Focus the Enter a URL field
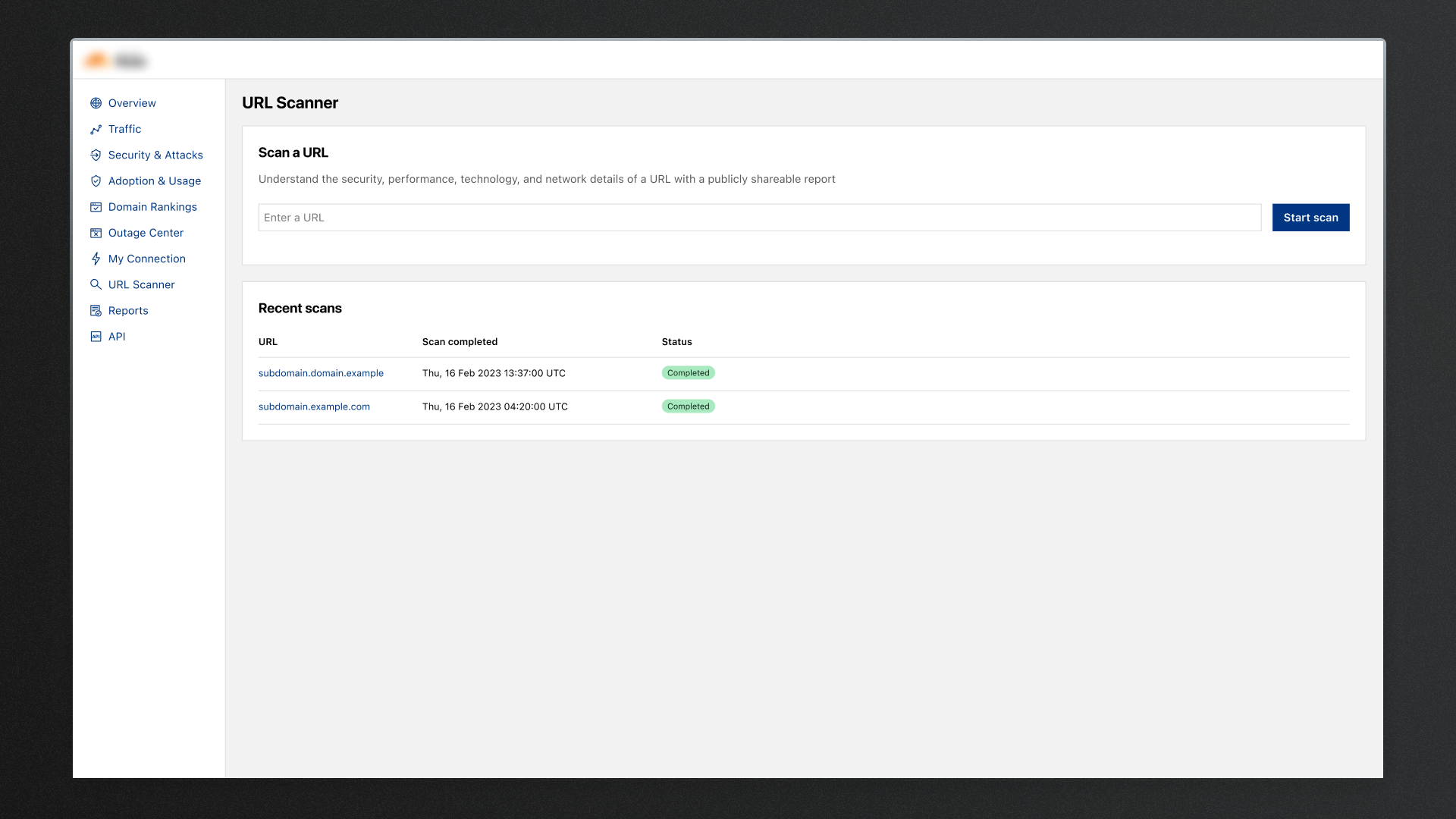This screenshot has width=1456, height=819. [759, 218]
